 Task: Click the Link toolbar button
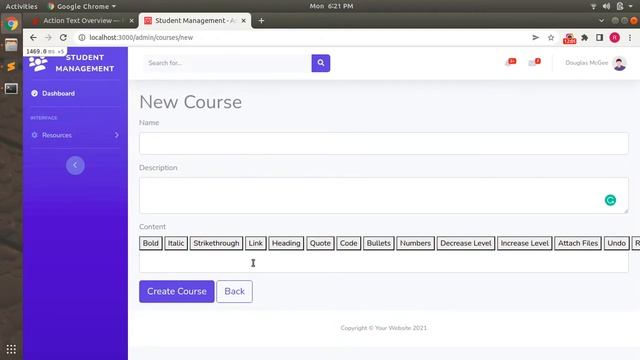[x=256, y=243]
